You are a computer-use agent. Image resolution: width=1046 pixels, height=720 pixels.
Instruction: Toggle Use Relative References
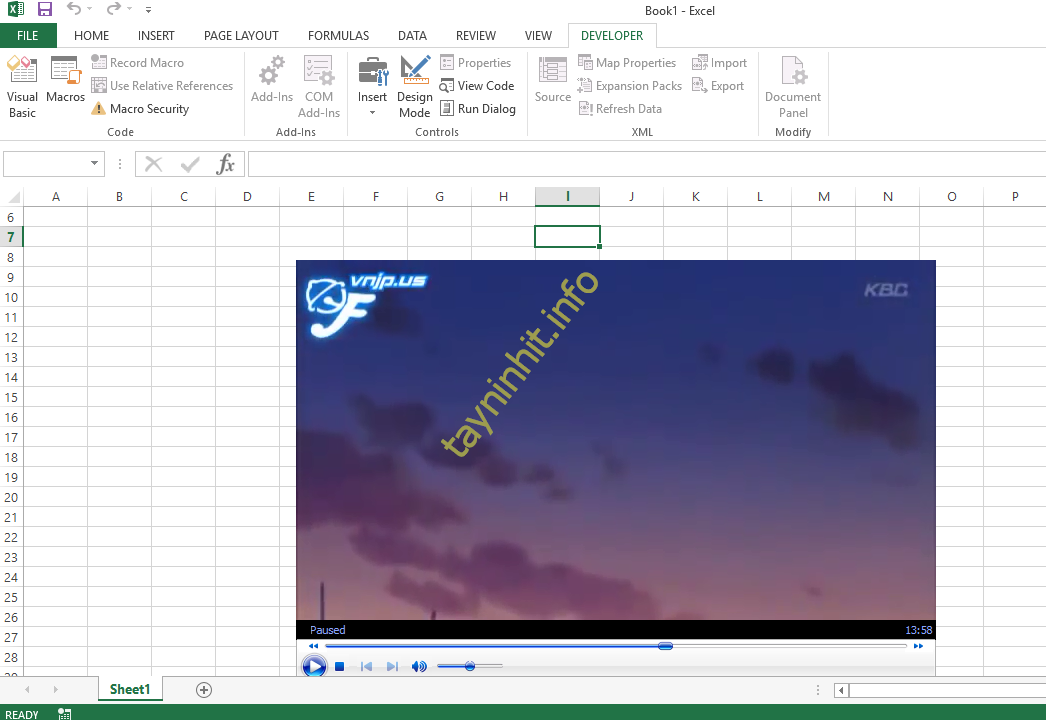point(162,86)
